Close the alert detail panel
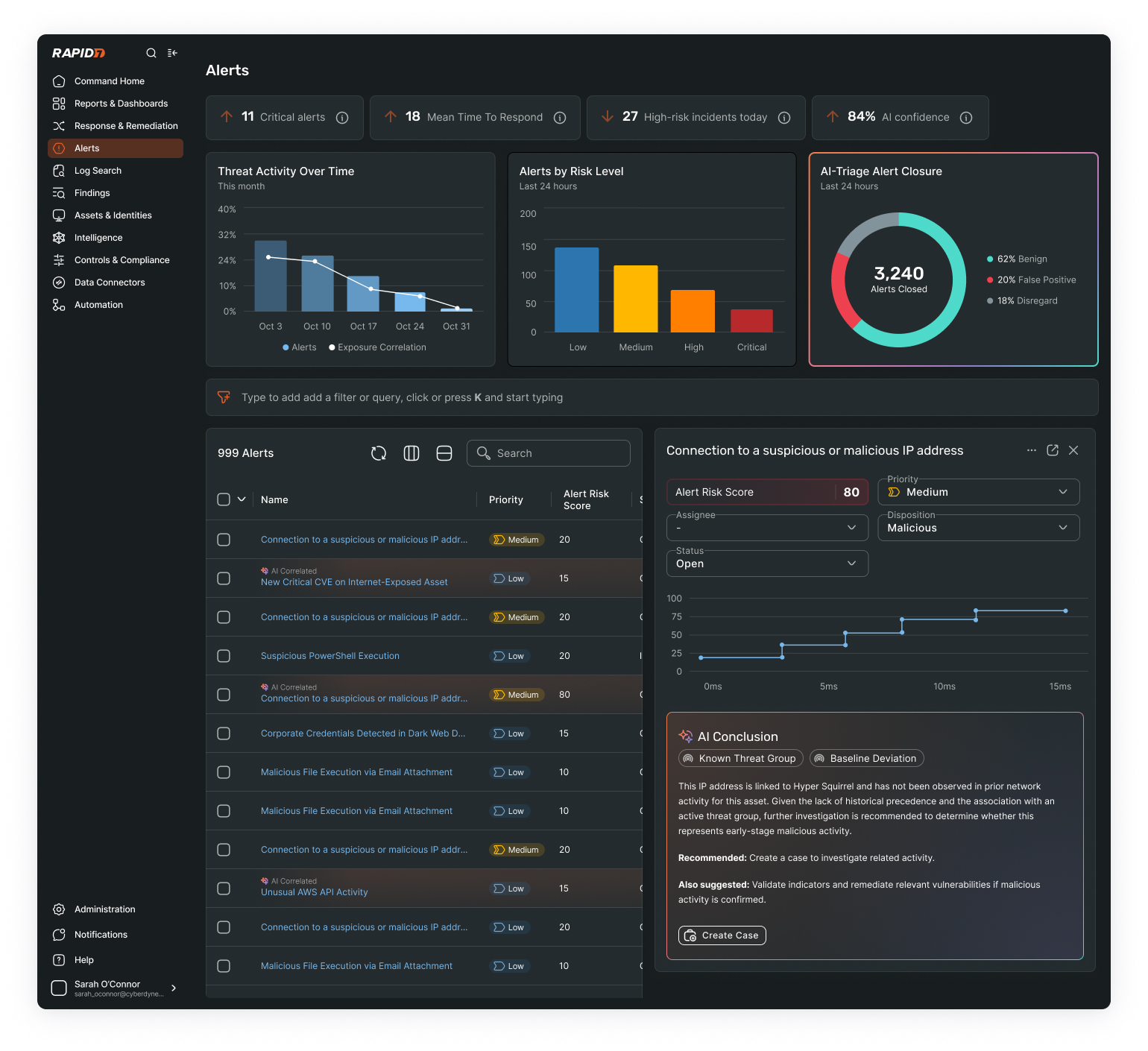The height and width of the screenshot is (1051, 1148). click(1073, 450)
